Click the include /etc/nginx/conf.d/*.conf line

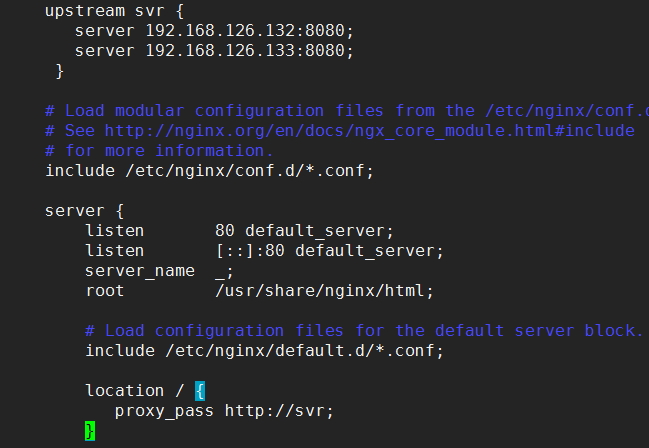(209, 171)
